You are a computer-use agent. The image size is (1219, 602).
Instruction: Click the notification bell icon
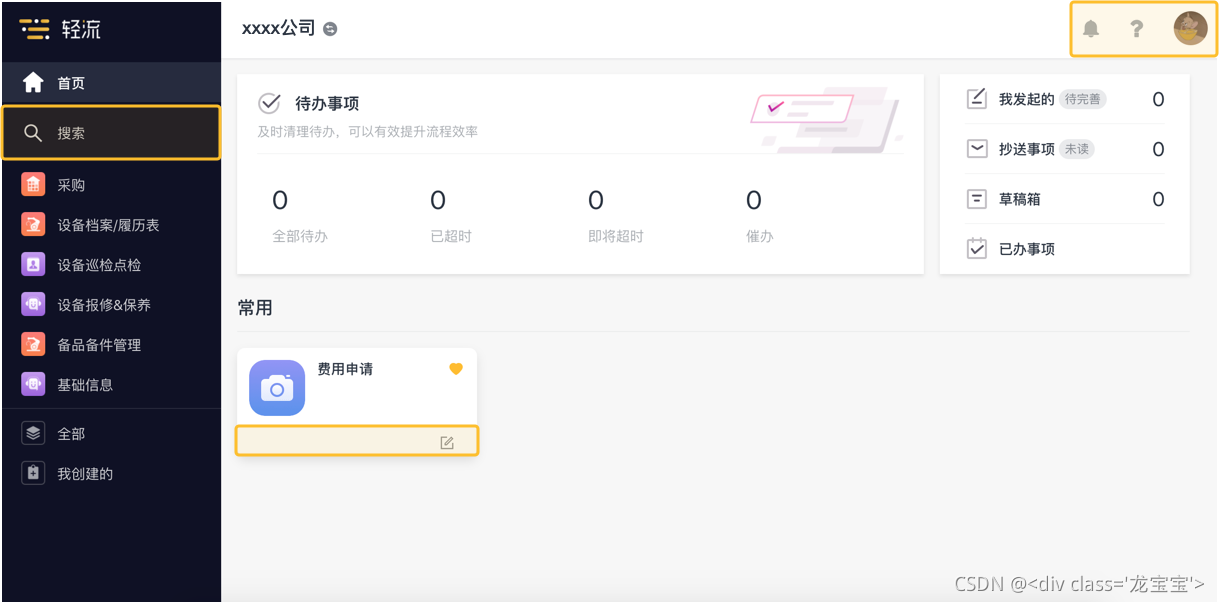[1091, 29]
